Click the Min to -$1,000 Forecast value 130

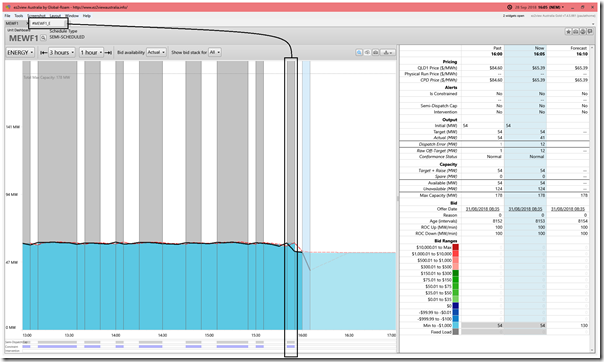coord(584,326)
